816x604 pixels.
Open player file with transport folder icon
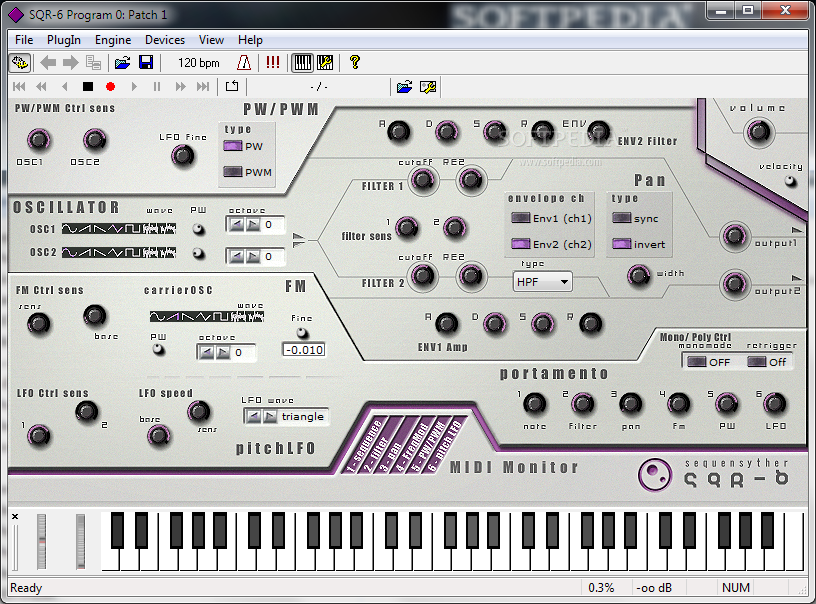click(x=404, y=87)
